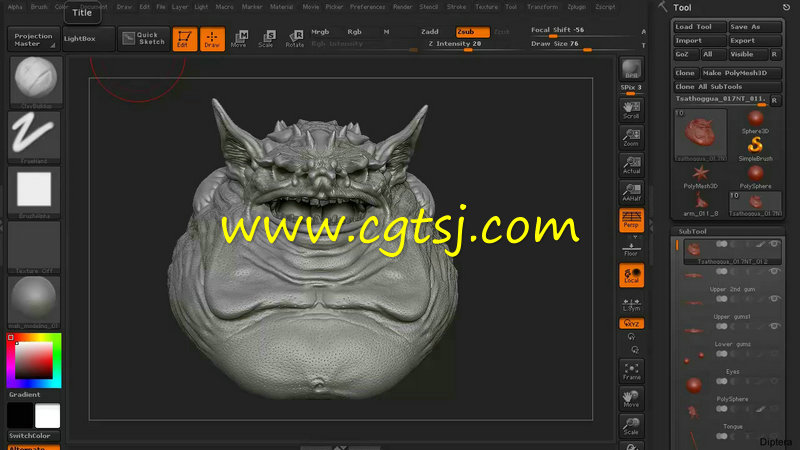
Task: Hide the Upper gums1 subtool eye
Action: (x=774, y=298)
